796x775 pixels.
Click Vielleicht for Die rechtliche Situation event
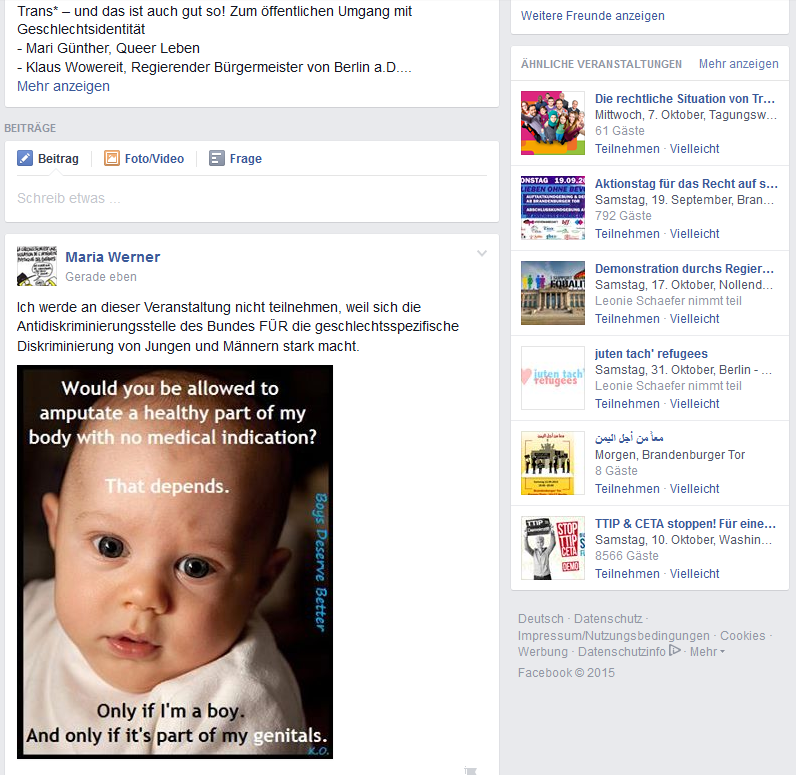tap(694, 149)
